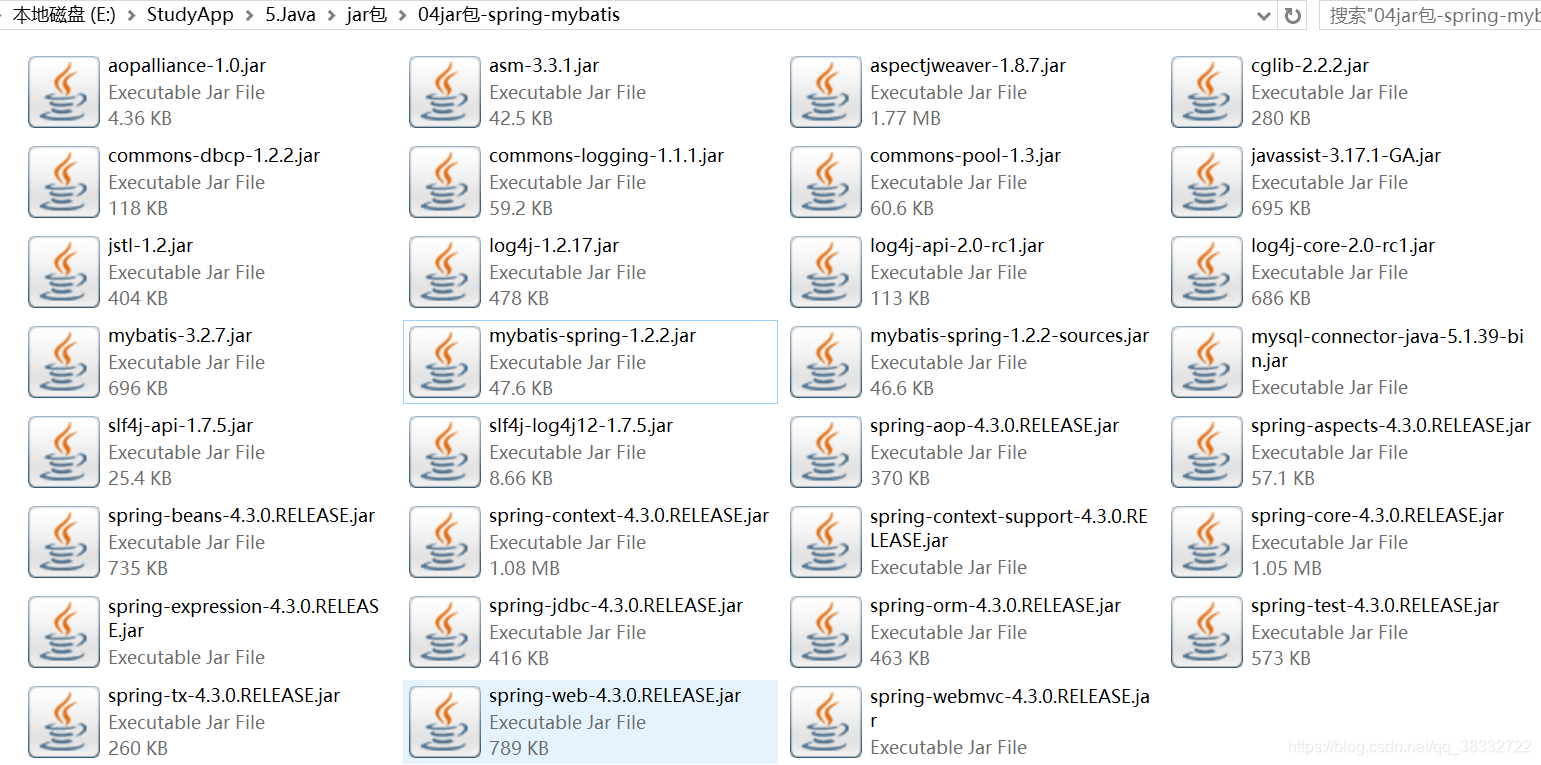This screenshot has width=1541, height=765.
Task: Select the aopalliance-1.0.jar file icon
Action: click(x=64, y=92)
